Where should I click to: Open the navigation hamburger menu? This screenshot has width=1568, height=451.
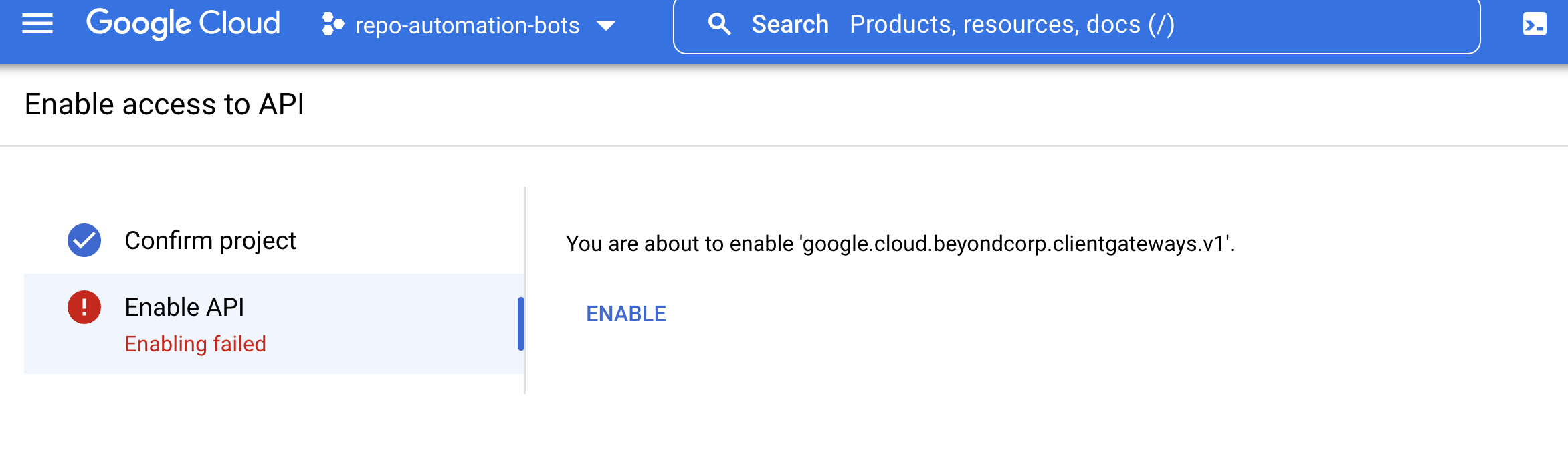coord(38,24)
